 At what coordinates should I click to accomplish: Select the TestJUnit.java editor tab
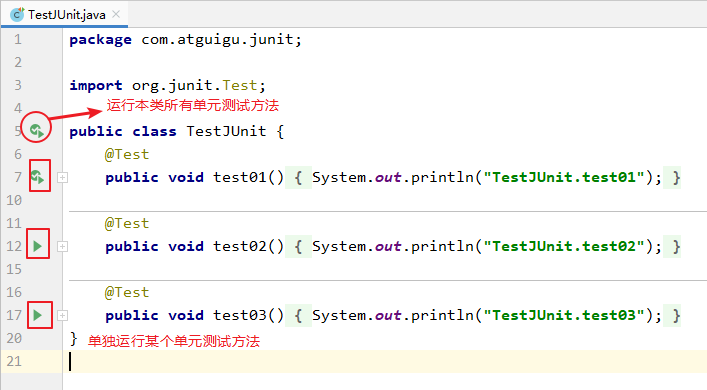(65, 15)
